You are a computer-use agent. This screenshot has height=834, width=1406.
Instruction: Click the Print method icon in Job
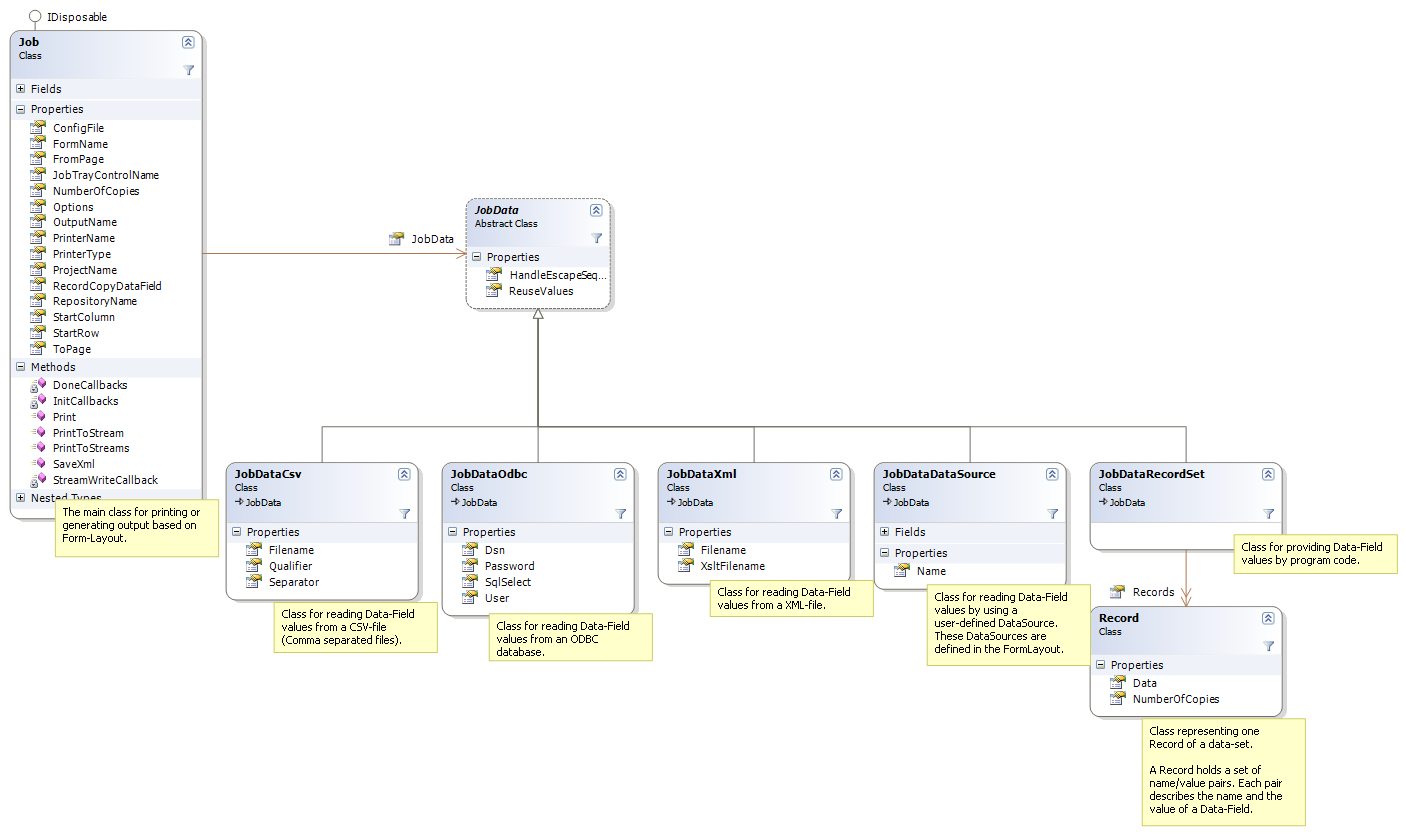click(38, 417)
